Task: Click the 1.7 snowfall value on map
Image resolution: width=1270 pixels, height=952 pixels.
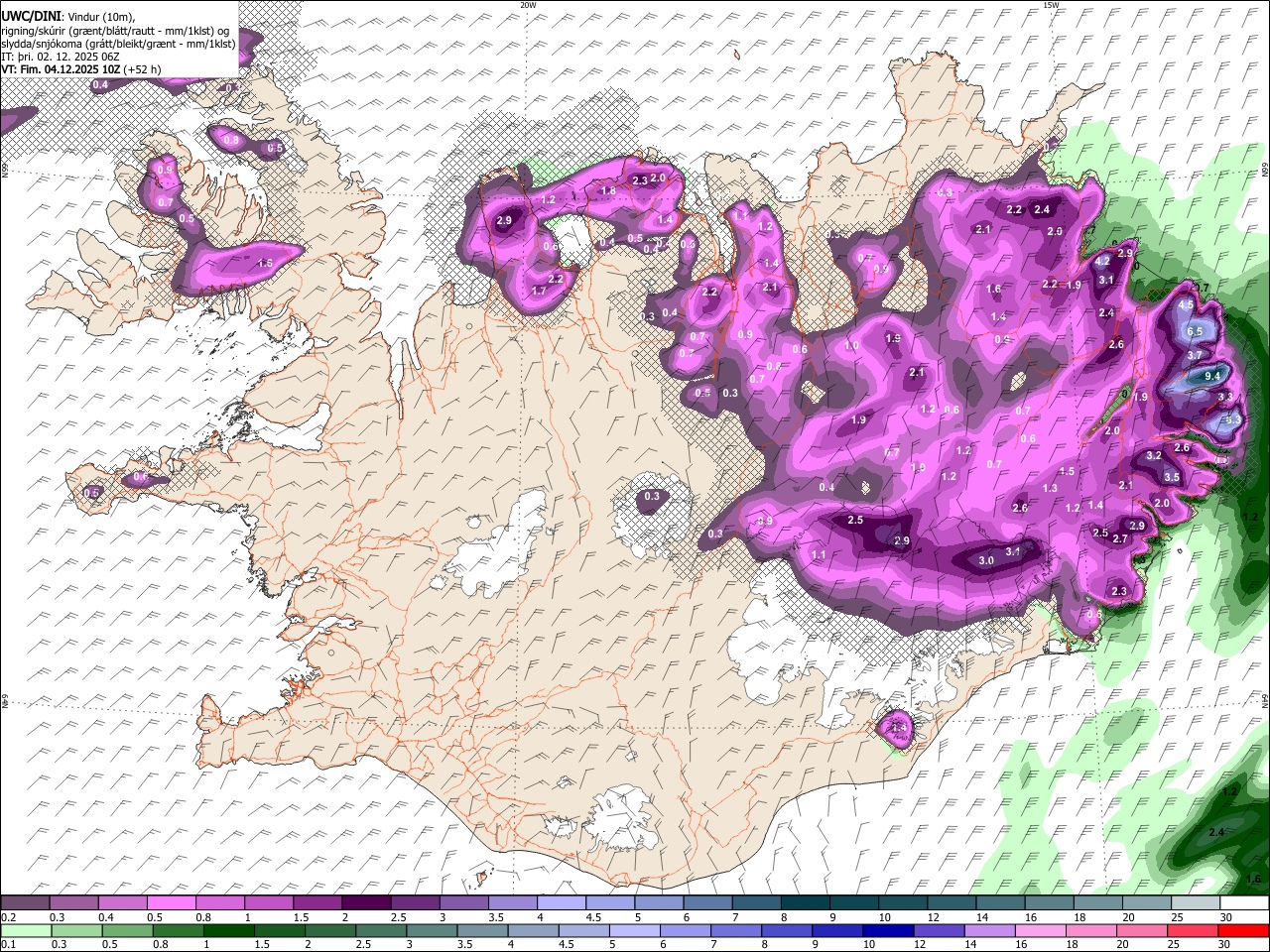Action: coord(540,292)
